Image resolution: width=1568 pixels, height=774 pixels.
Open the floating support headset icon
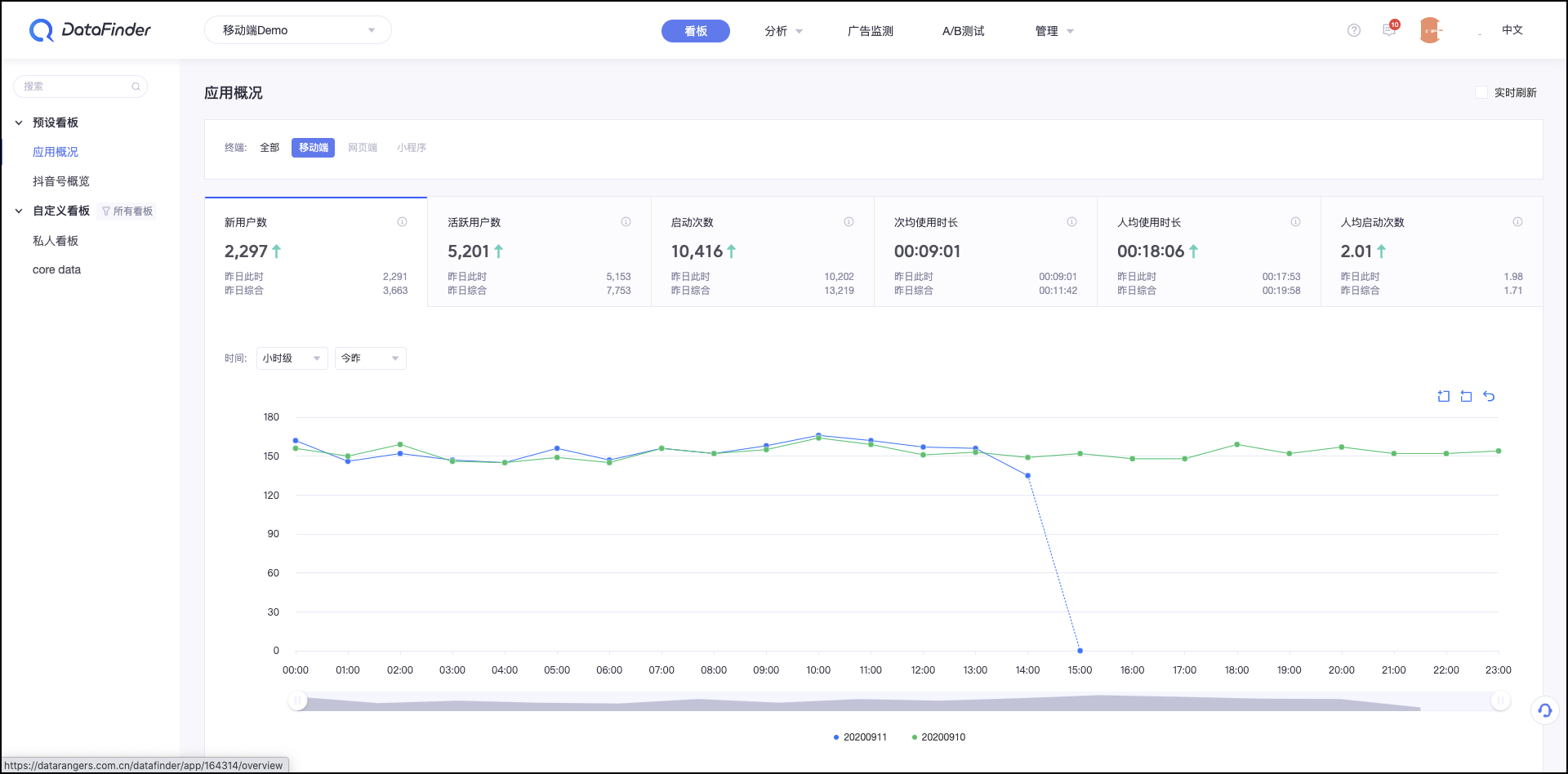[1544, 710]
